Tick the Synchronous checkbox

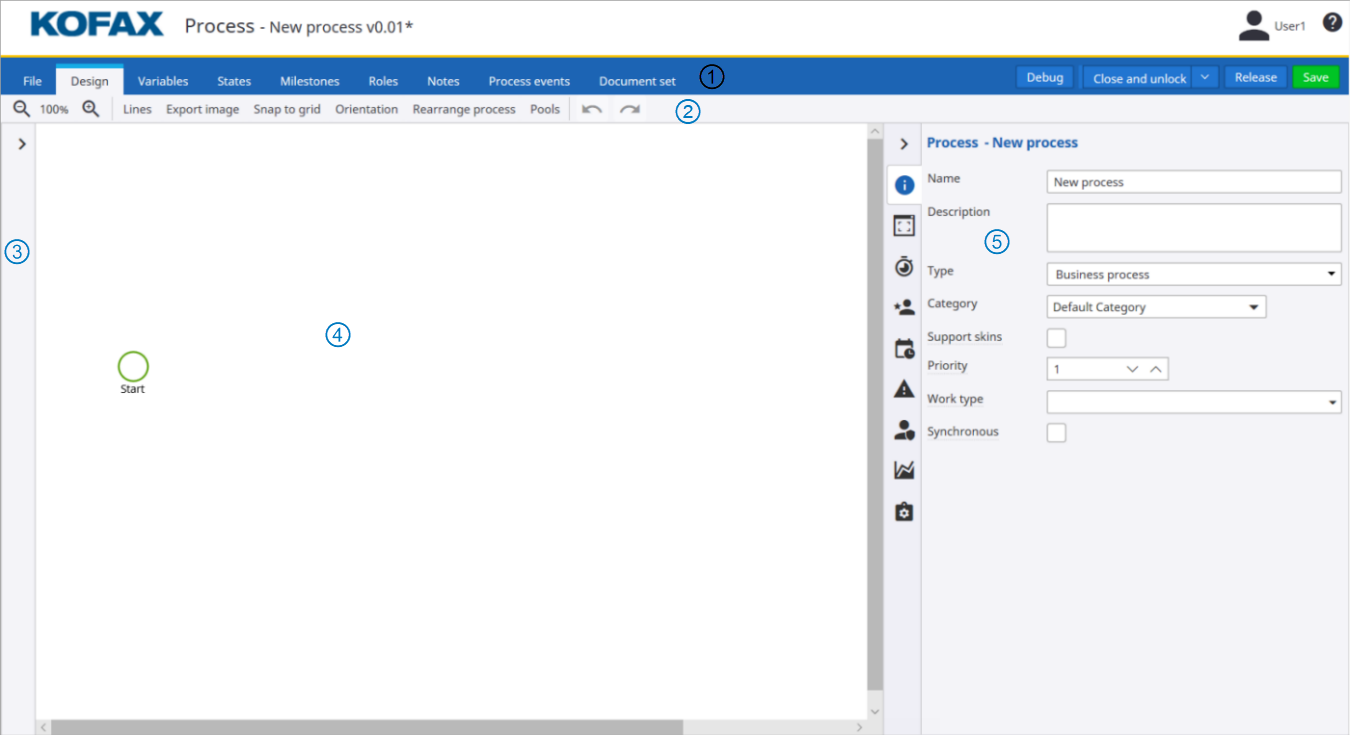point(1056,433)
